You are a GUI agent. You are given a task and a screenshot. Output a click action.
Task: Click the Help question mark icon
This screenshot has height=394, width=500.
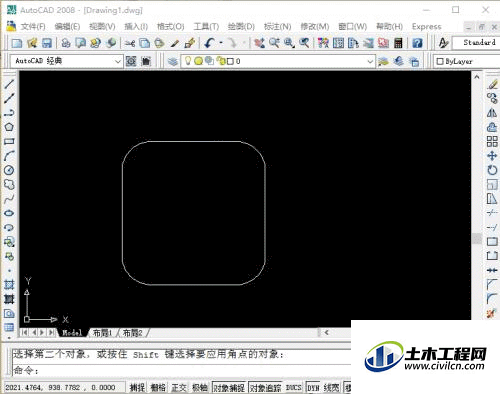pyautogui.click(x=417, y=43)
